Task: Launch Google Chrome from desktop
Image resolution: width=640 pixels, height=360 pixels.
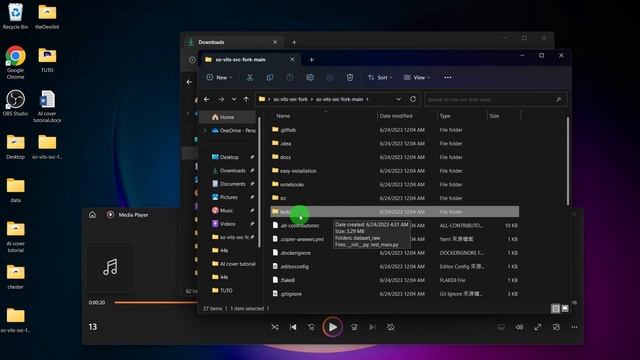Action: (16, 62)
